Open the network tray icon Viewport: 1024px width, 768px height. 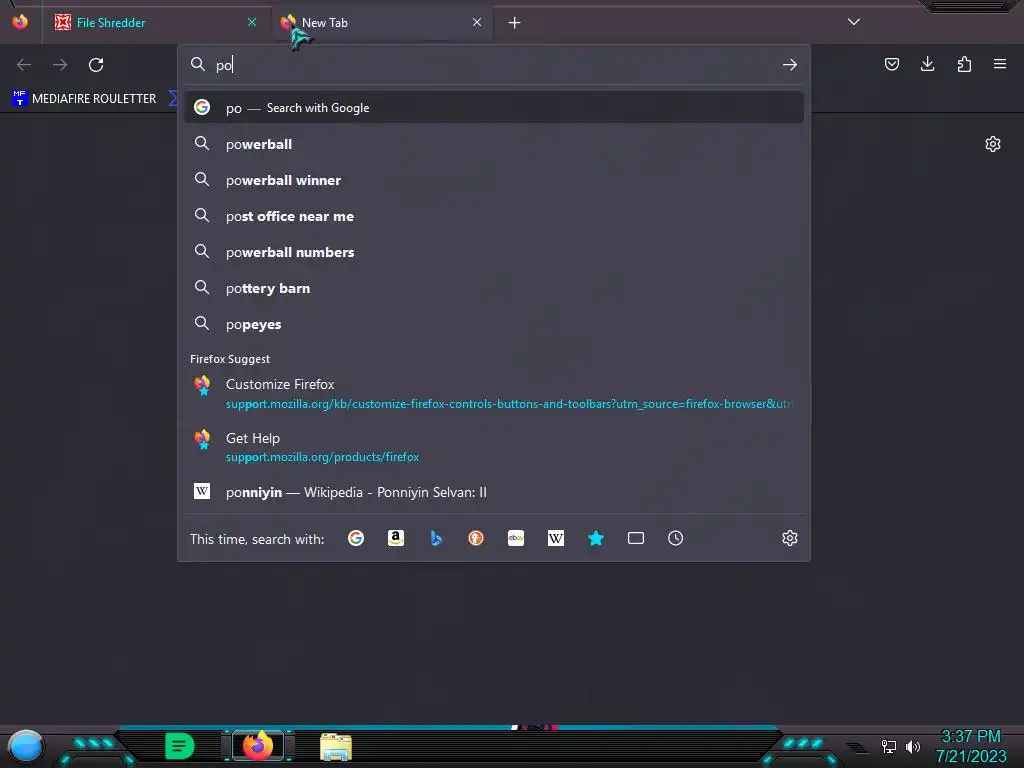tap(889, 746)
